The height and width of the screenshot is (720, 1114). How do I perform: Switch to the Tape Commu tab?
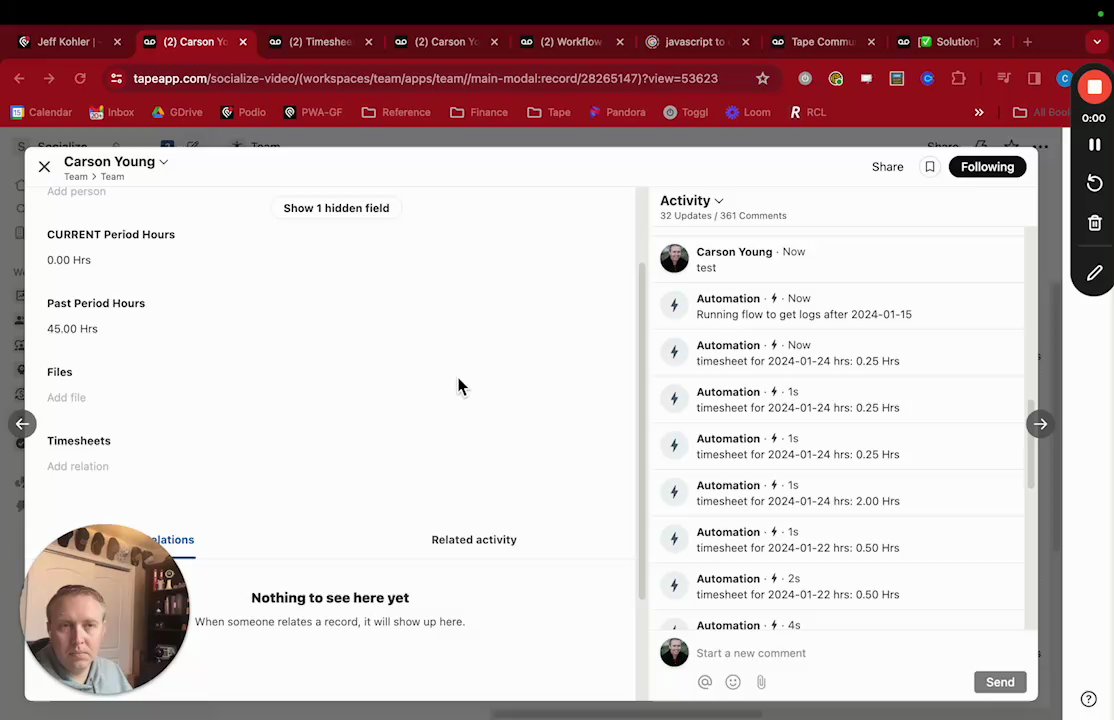coord(823,42)
